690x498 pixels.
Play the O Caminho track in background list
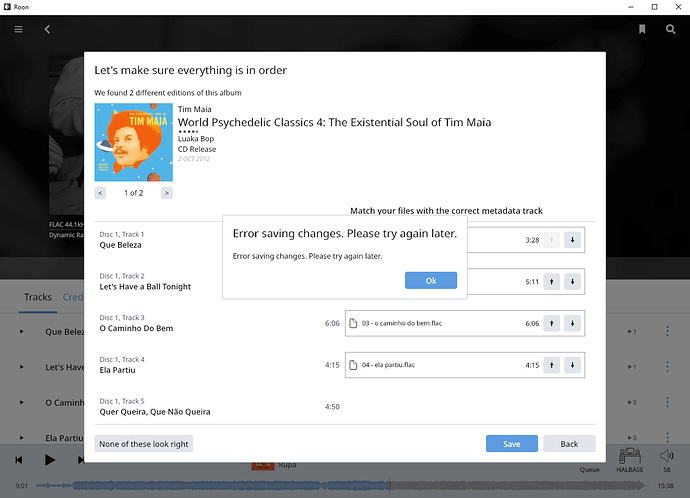[x=21, y=403]
